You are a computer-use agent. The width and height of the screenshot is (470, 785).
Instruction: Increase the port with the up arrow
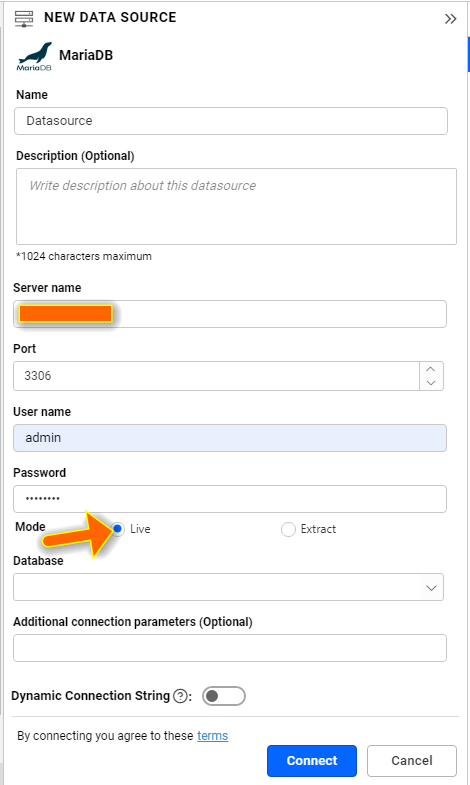coord(431,369)
